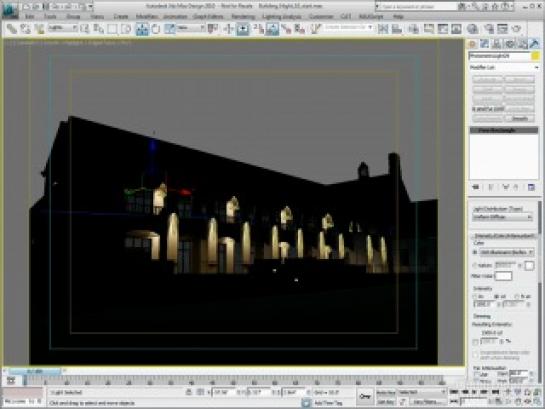This screenshot has width=545, height=409.
Task: Click the Set Key button
Action: point(386,402)
